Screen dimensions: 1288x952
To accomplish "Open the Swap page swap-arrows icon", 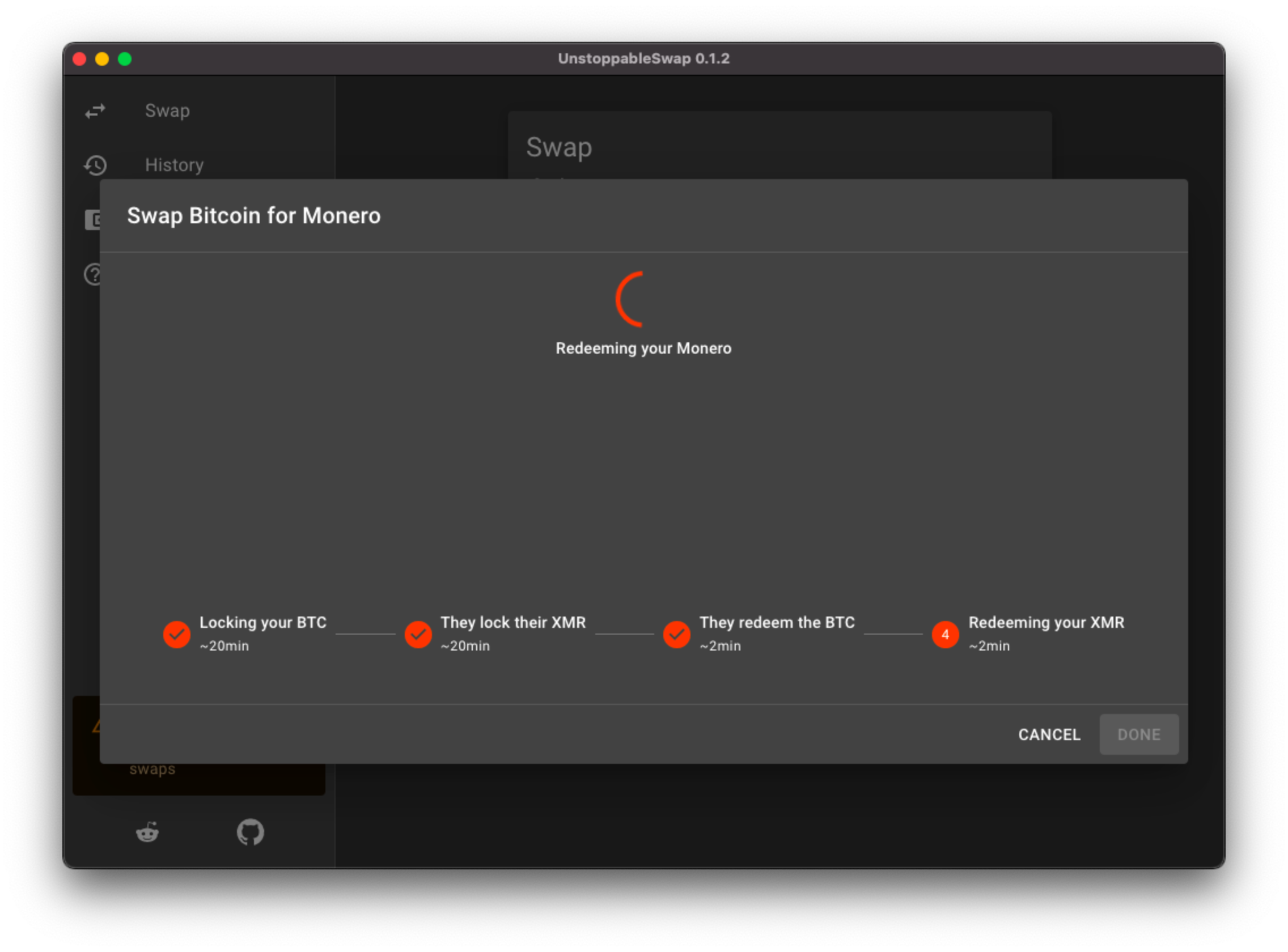I will click(x=95, y=110).
